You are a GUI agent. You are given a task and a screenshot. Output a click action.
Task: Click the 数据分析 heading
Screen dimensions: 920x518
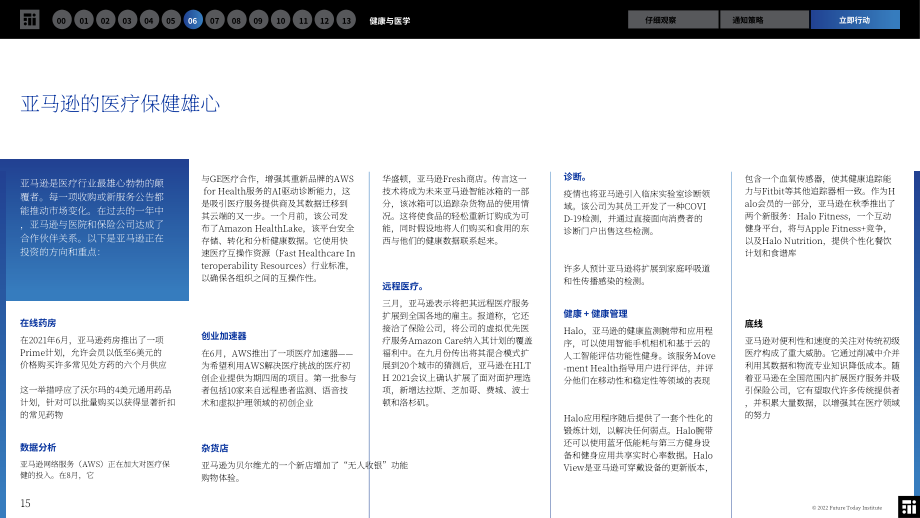click(38, 447)
